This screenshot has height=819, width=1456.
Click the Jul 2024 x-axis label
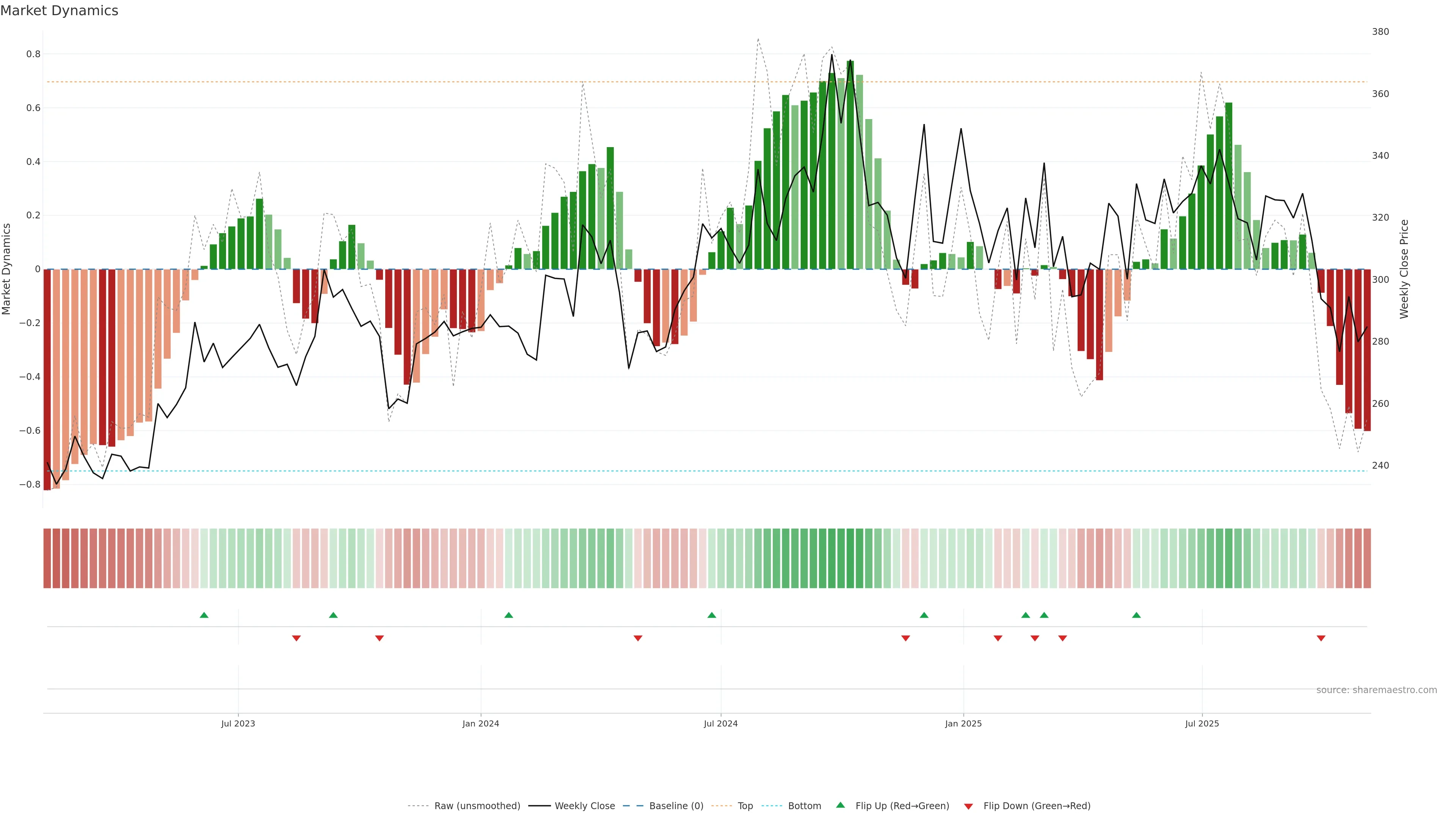pyautogui.click(x=721, y=723)
